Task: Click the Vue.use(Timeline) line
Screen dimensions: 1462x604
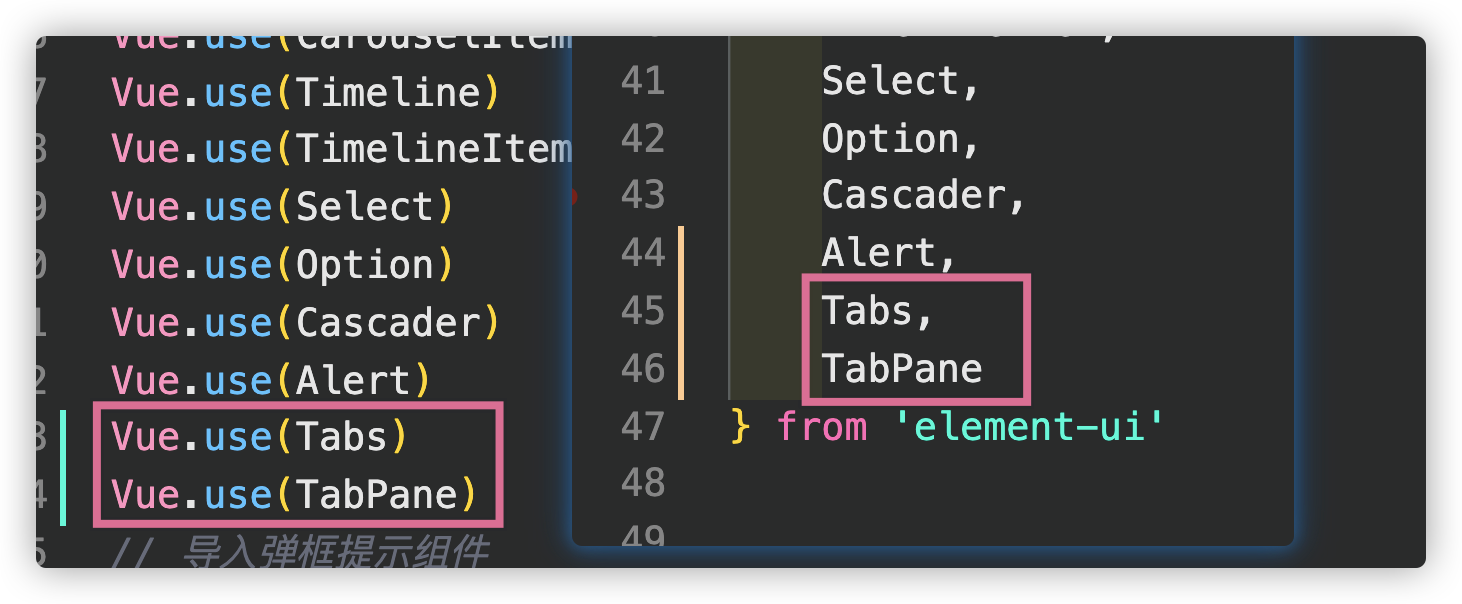Action: [306, 93]
